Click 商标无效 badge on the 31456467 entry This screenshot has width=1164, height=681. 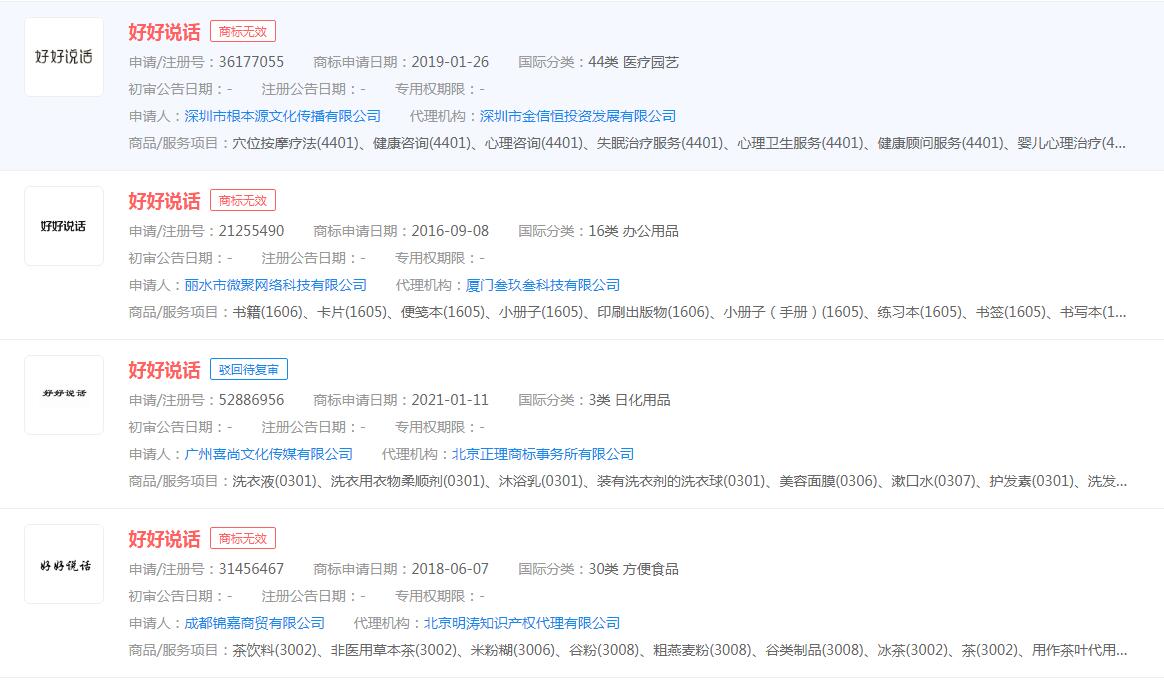click(x=243, y=538)
